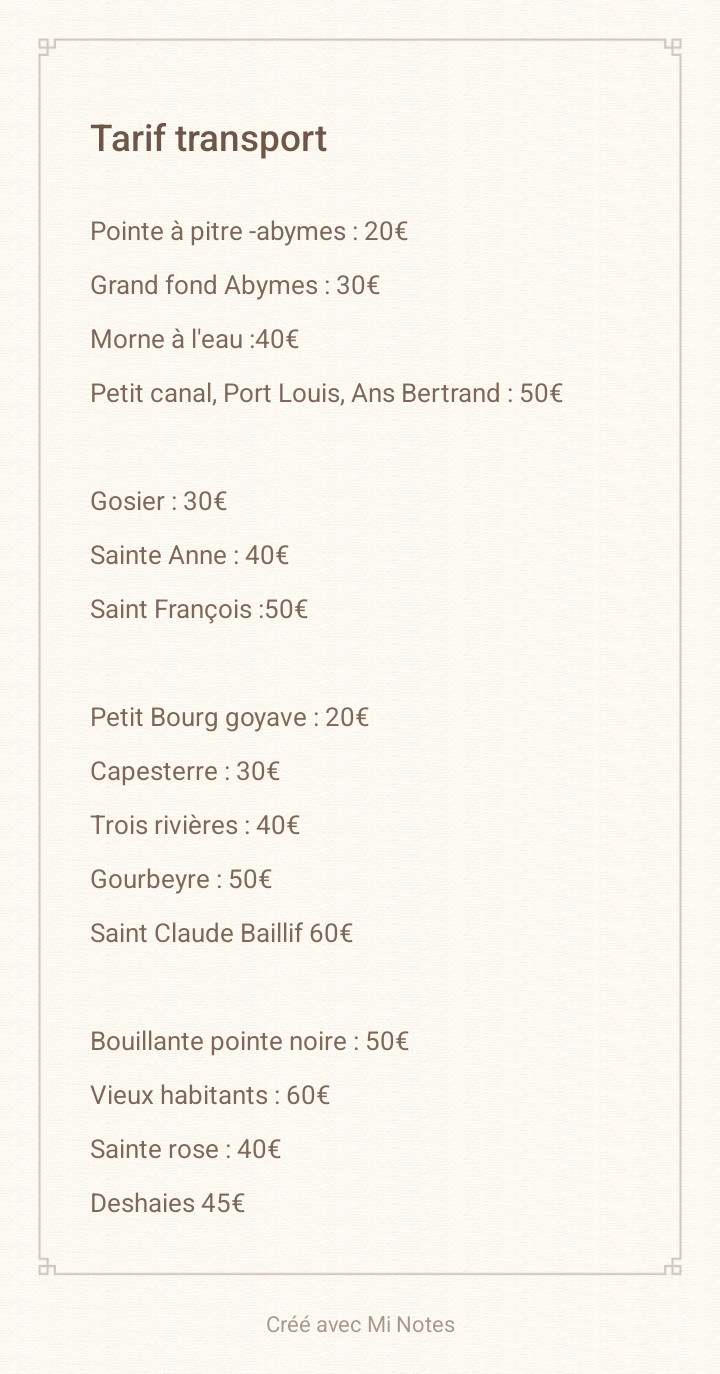The image size is (720, 1374).
Task: Click the "Morne à l'eau :40€" line
Action: pyautogui.click(x=195, y=340)
